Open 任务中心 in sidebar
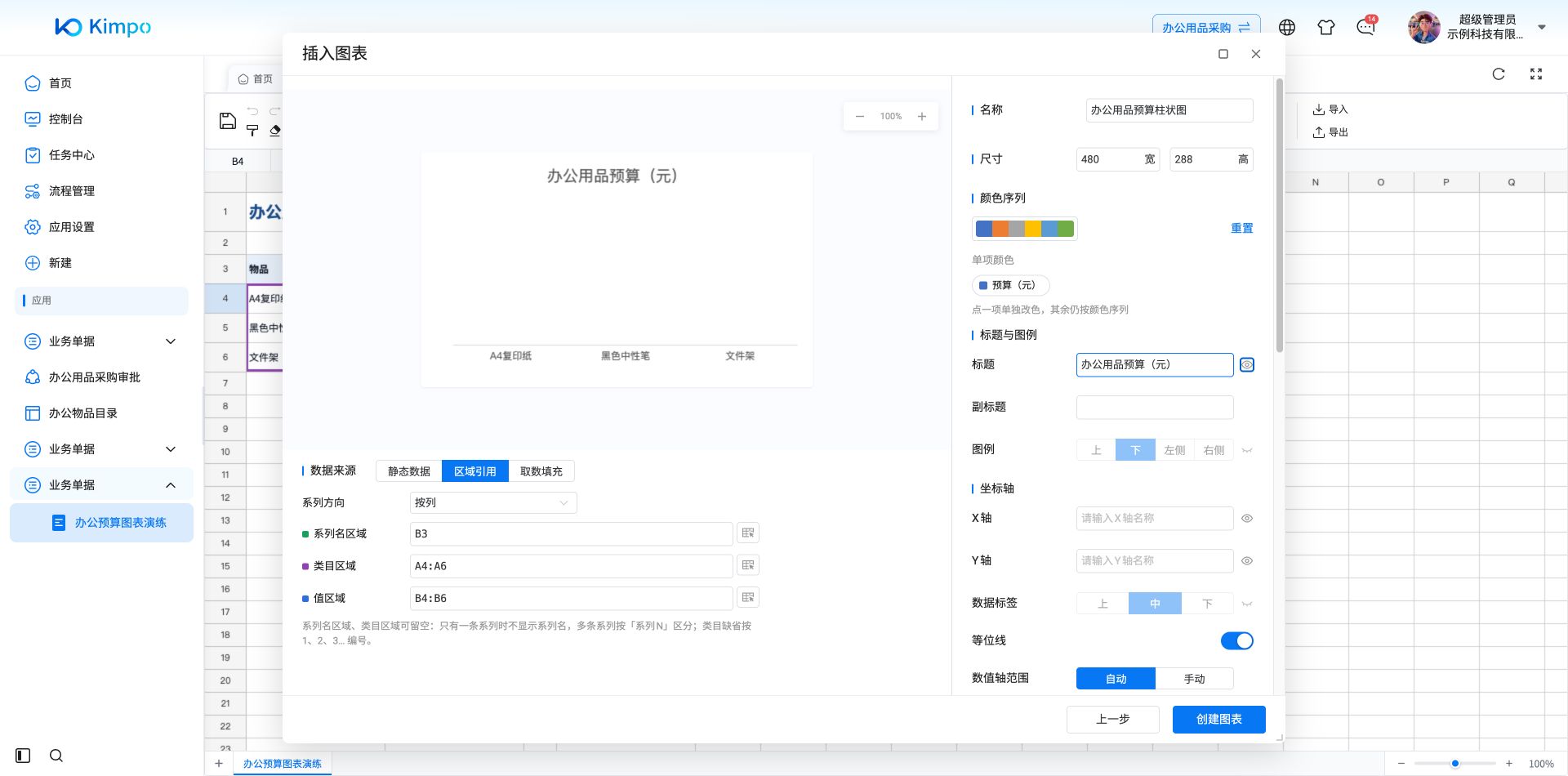Screen dimensions: 1568x776 point(72,155)
